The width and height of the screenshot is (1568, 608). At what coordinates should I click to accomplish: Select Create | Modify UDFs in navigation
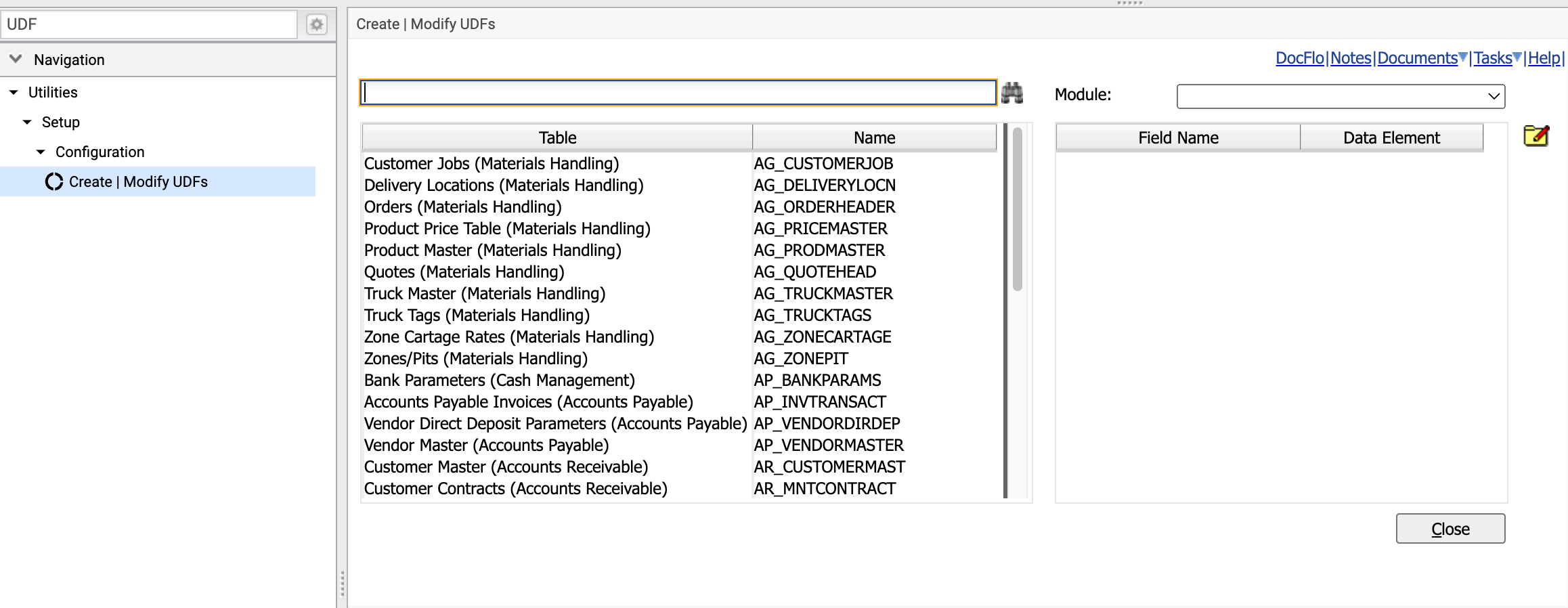click(138, 181)
